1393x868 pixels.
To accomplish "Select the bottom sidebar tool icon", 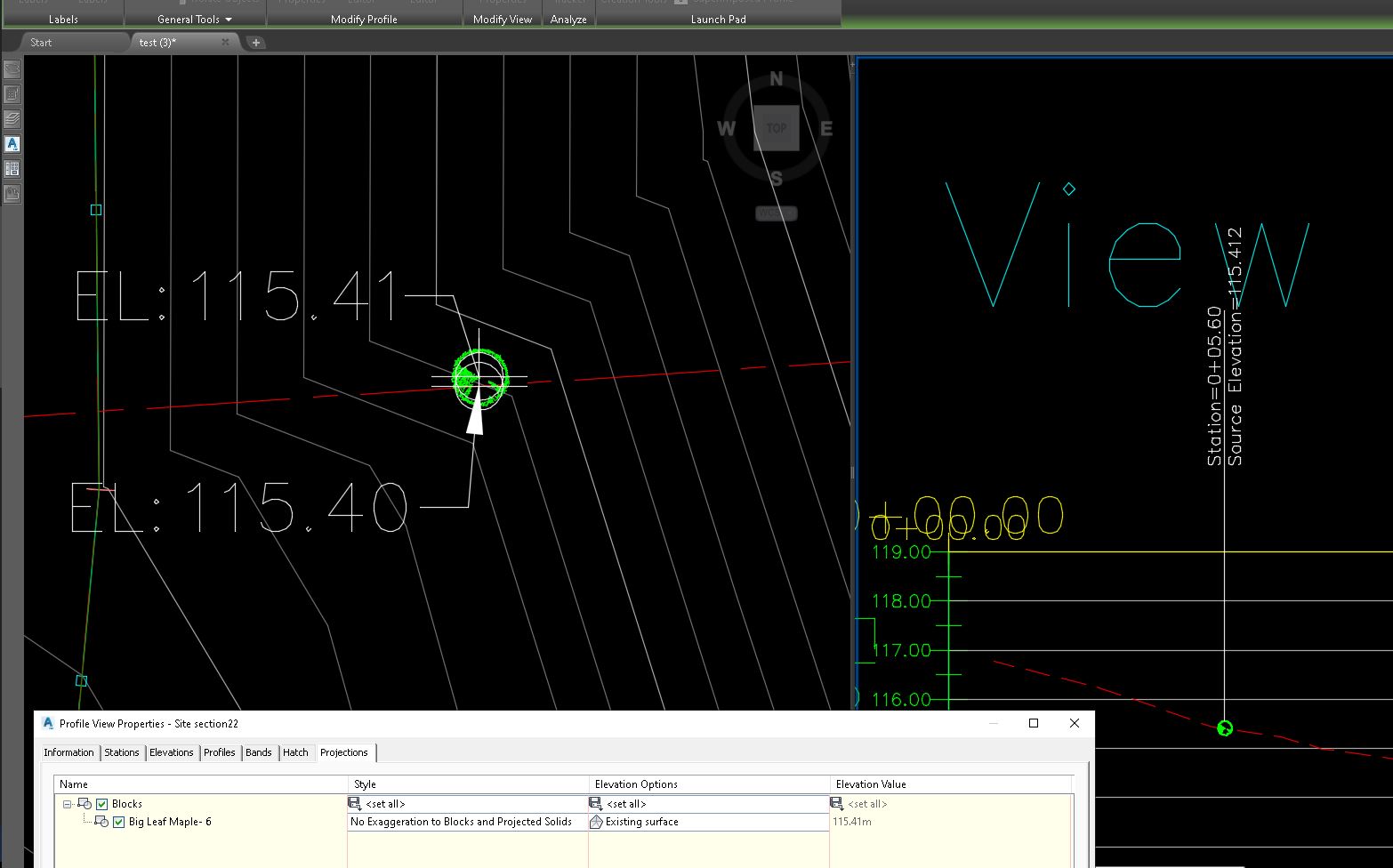I will pyautogui.click(x=12, y=193).
